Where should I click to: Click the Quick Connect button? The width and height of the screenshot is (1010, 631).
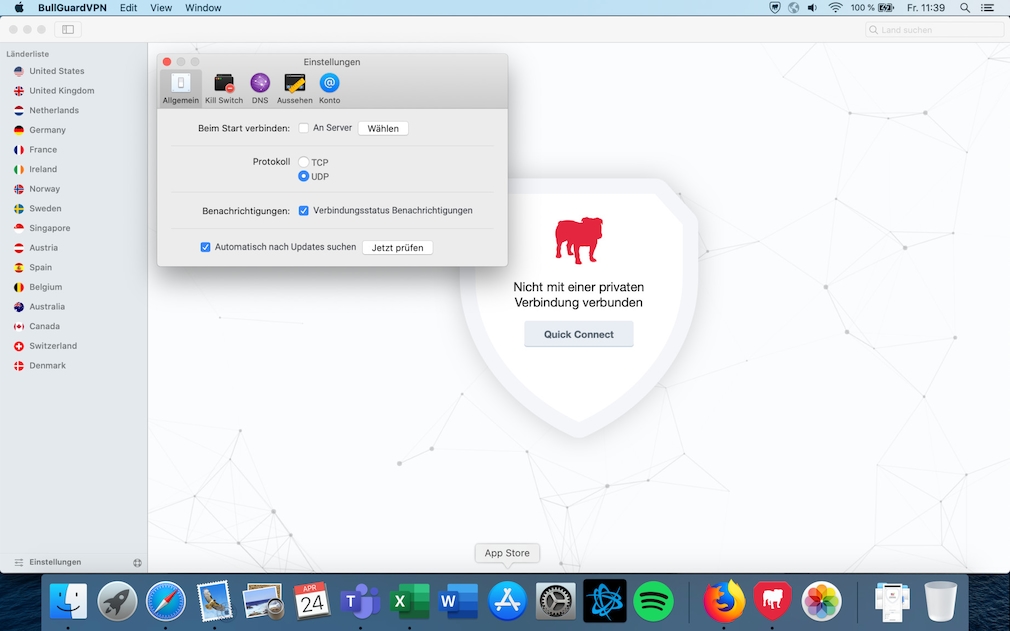coord(578,334)
